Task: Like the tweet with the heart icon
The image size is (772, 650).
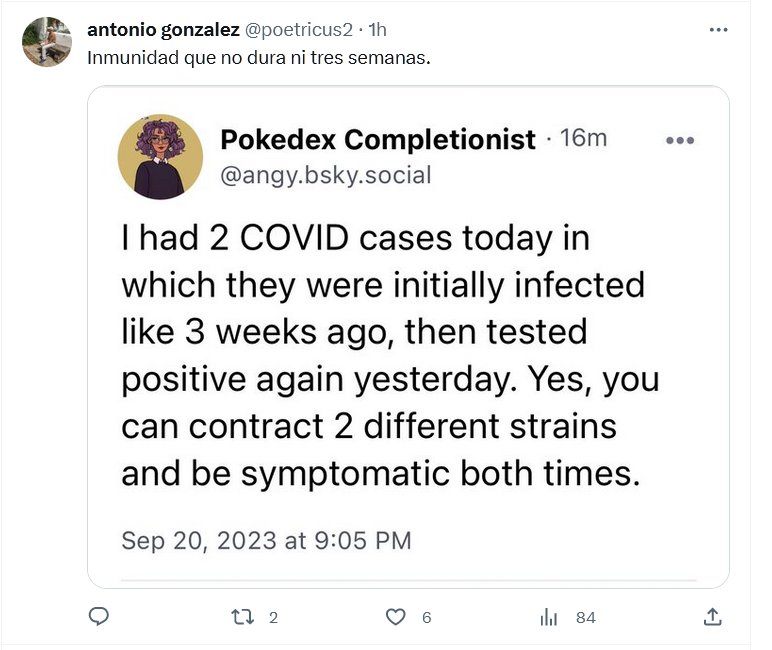Action: [395, 617]
